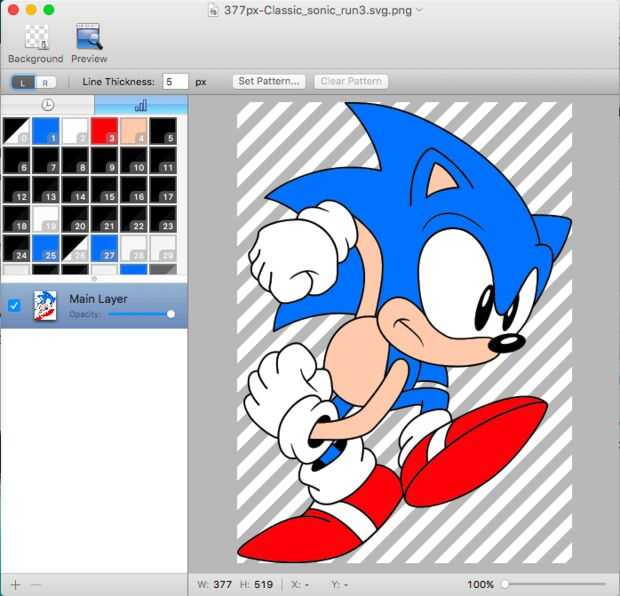This screenshot has width=620, height=596.
Task: Pick black-white split swatch number 26
Action: pyautogui.click(x=75, y=248)
